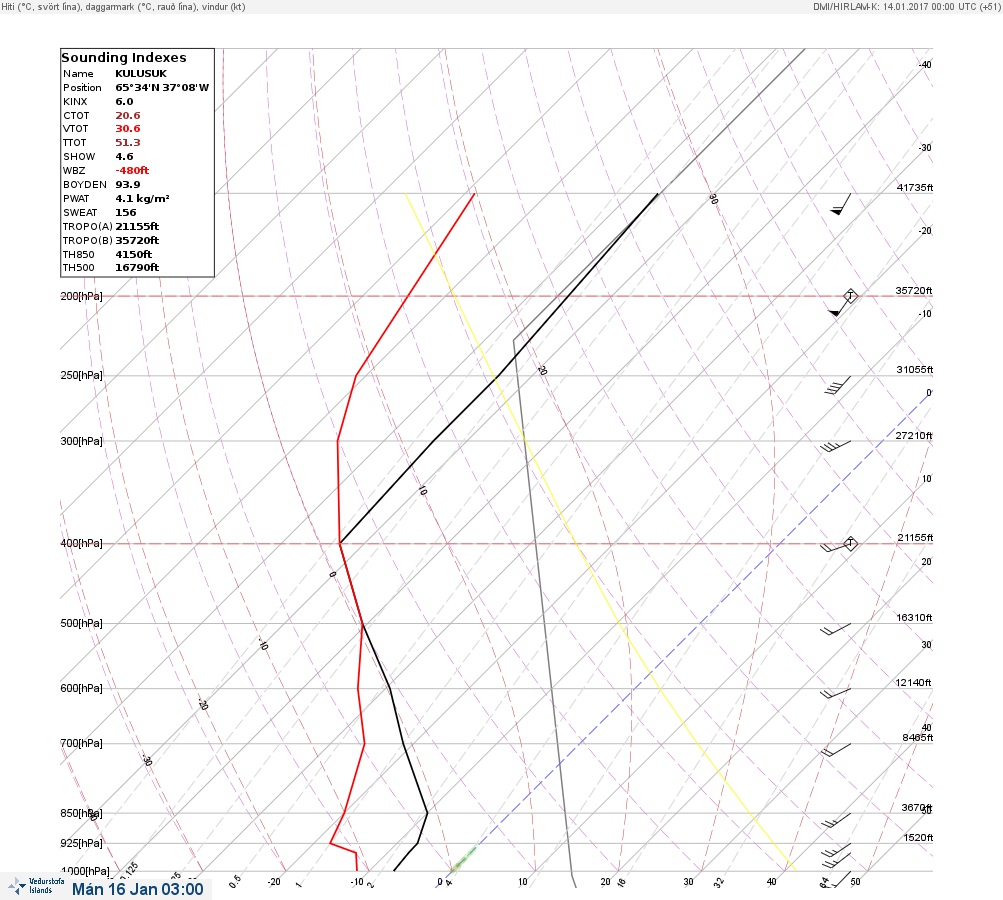Click the TH850 value 4150ft
Viewport: 1003px width, 900px height.
[x=133, y=255]
